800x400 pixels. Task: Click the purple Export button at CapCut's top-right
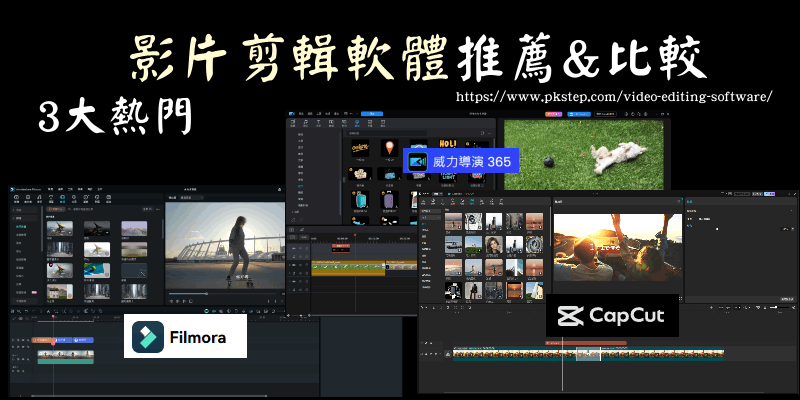click(x=769, y=194)
